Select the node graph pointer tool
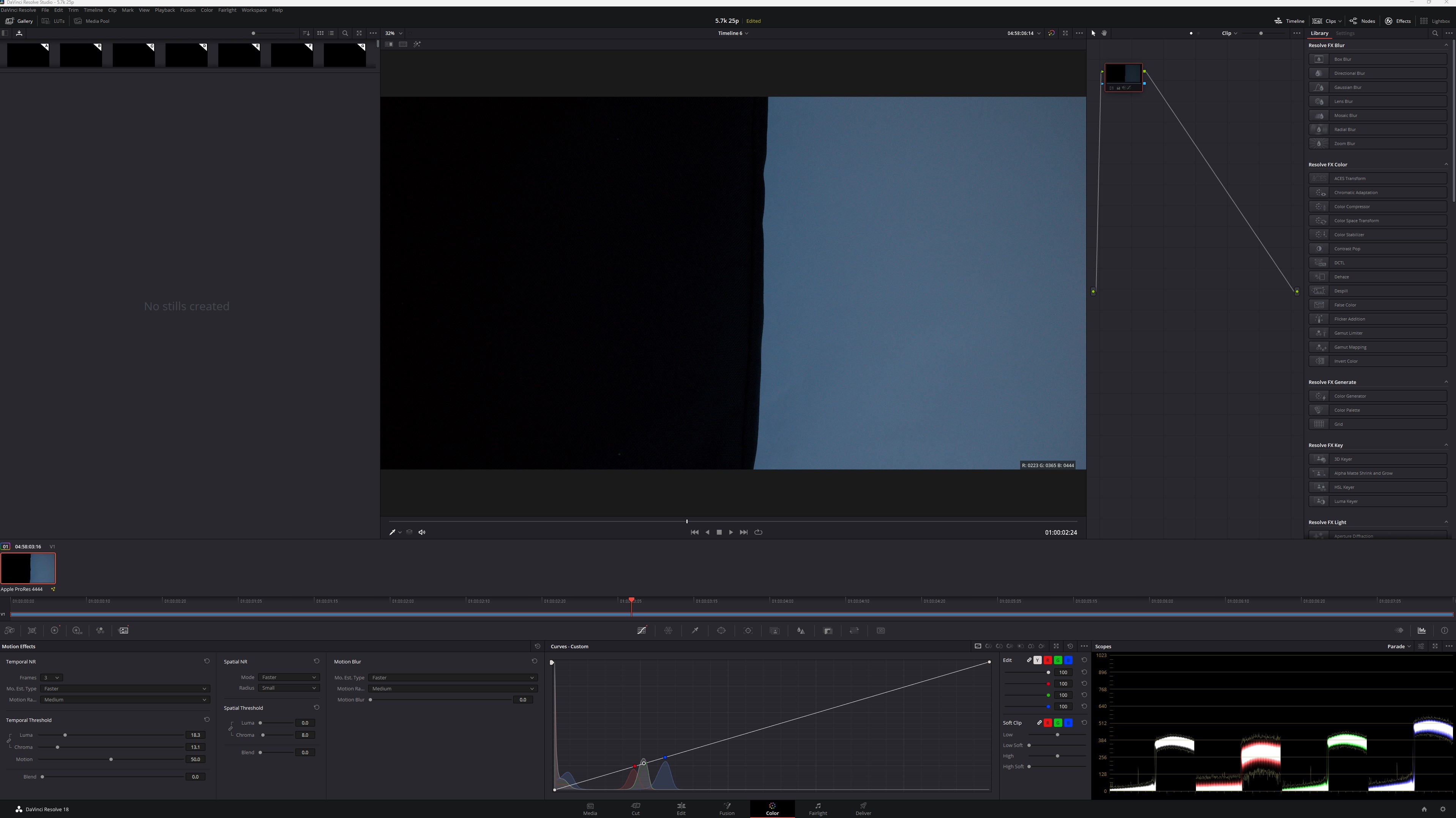Image resolution: width=1456 pixels, height=818 pixels. pos(1093,33)
